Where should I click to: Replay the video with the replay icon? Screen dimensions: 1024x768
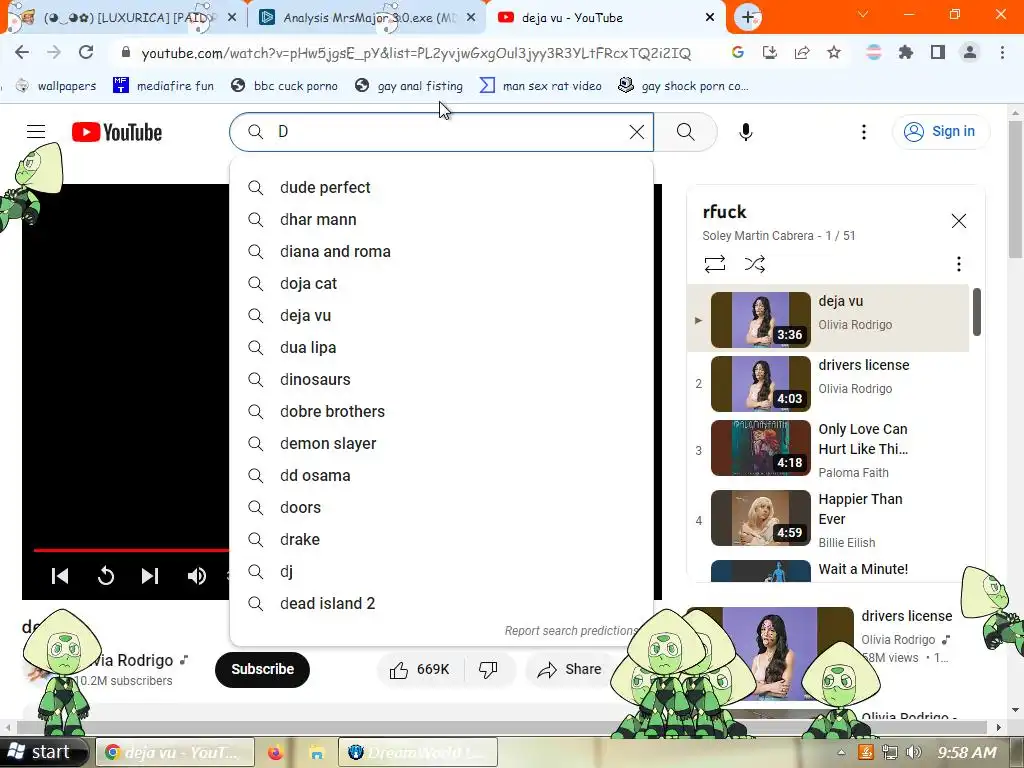coord(106,576)
